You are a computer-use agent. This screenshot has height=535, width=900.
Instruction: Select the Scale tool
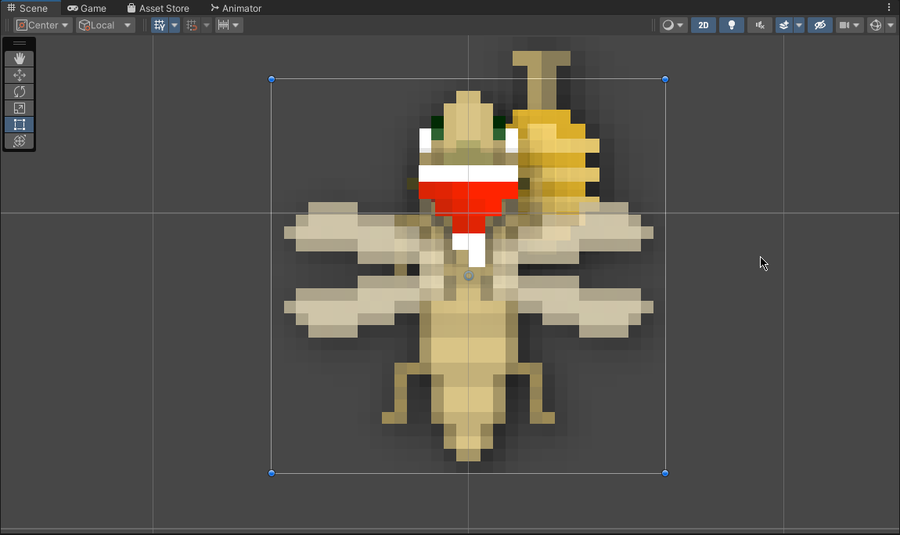[x=19, y=108]
